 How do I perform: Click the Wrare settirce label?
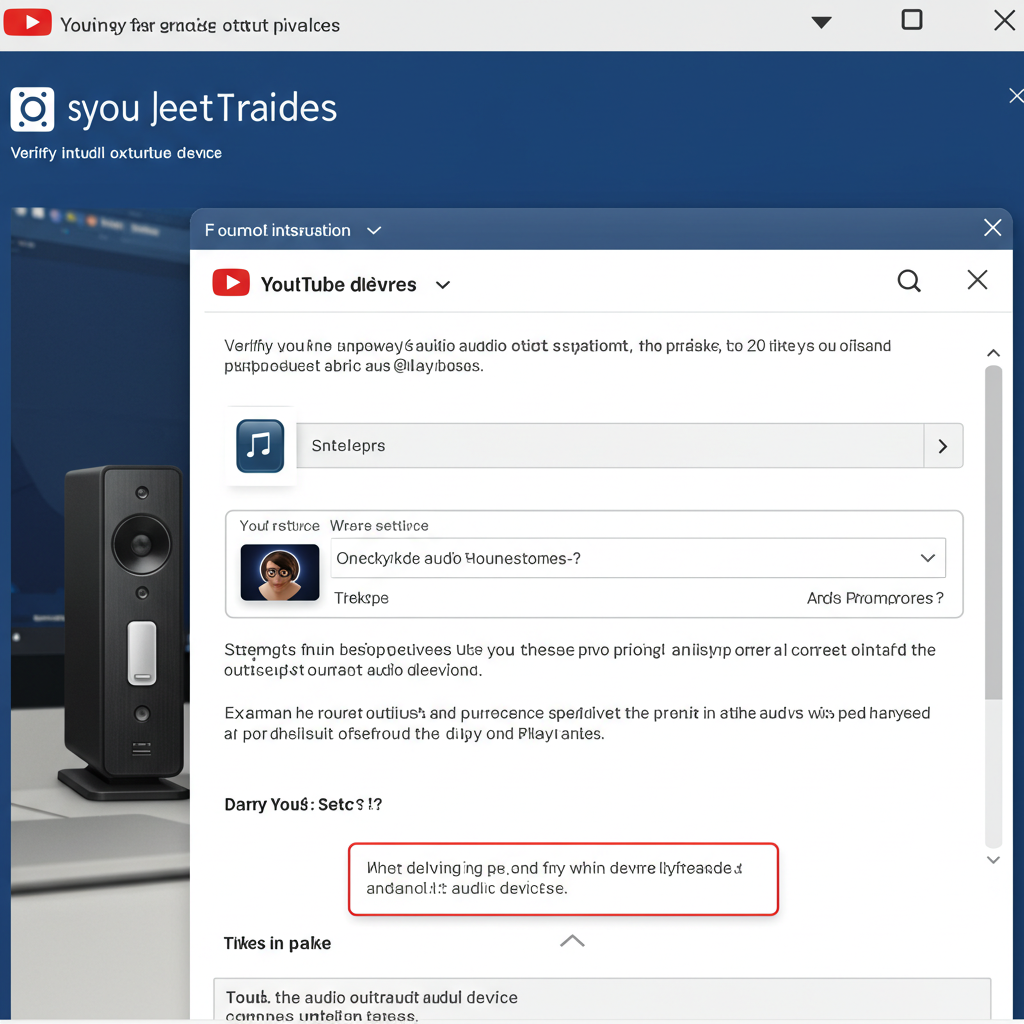[379, 526]
